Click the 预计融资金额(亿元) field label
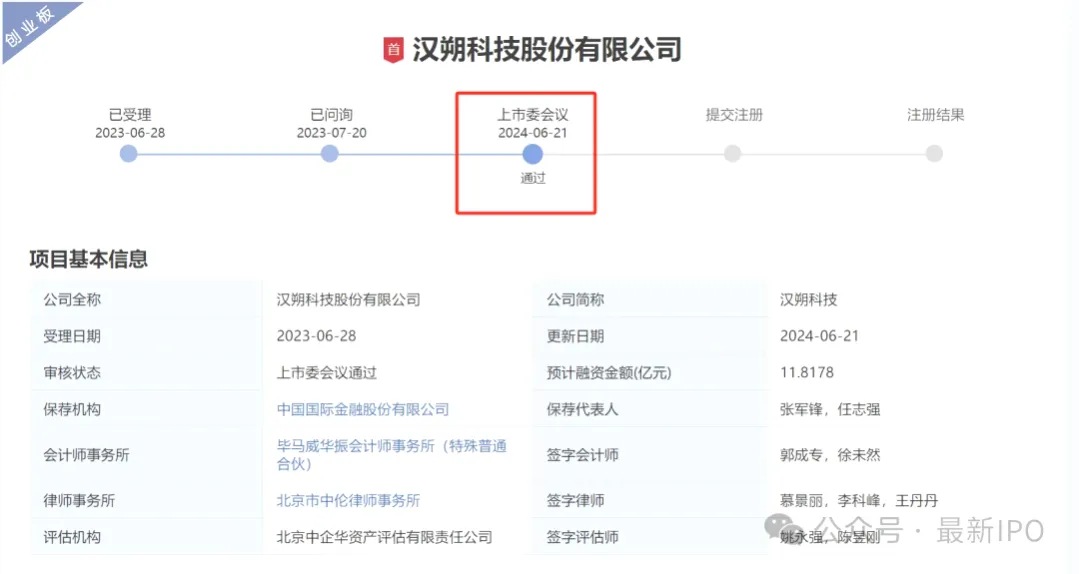 point(609,373)
